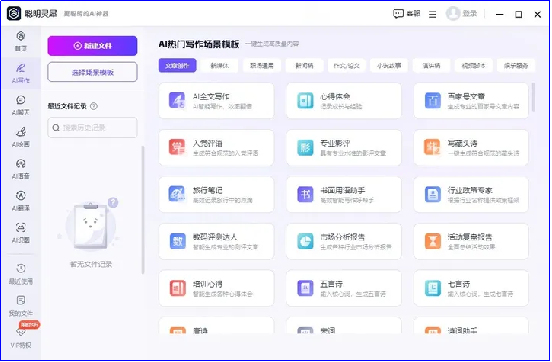The image size is (552, 362).
Task: Switch to the 视频脚本 tab
Action: pos(473,65)
